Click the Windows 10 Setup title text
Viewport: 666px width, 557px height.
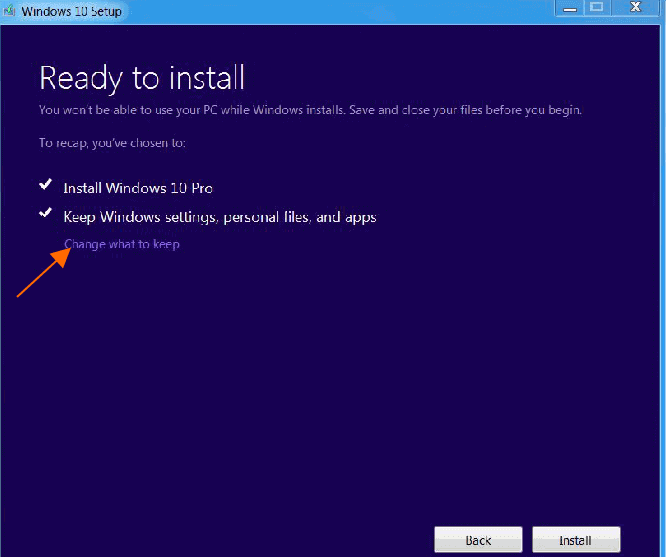[x=71, y=11]
